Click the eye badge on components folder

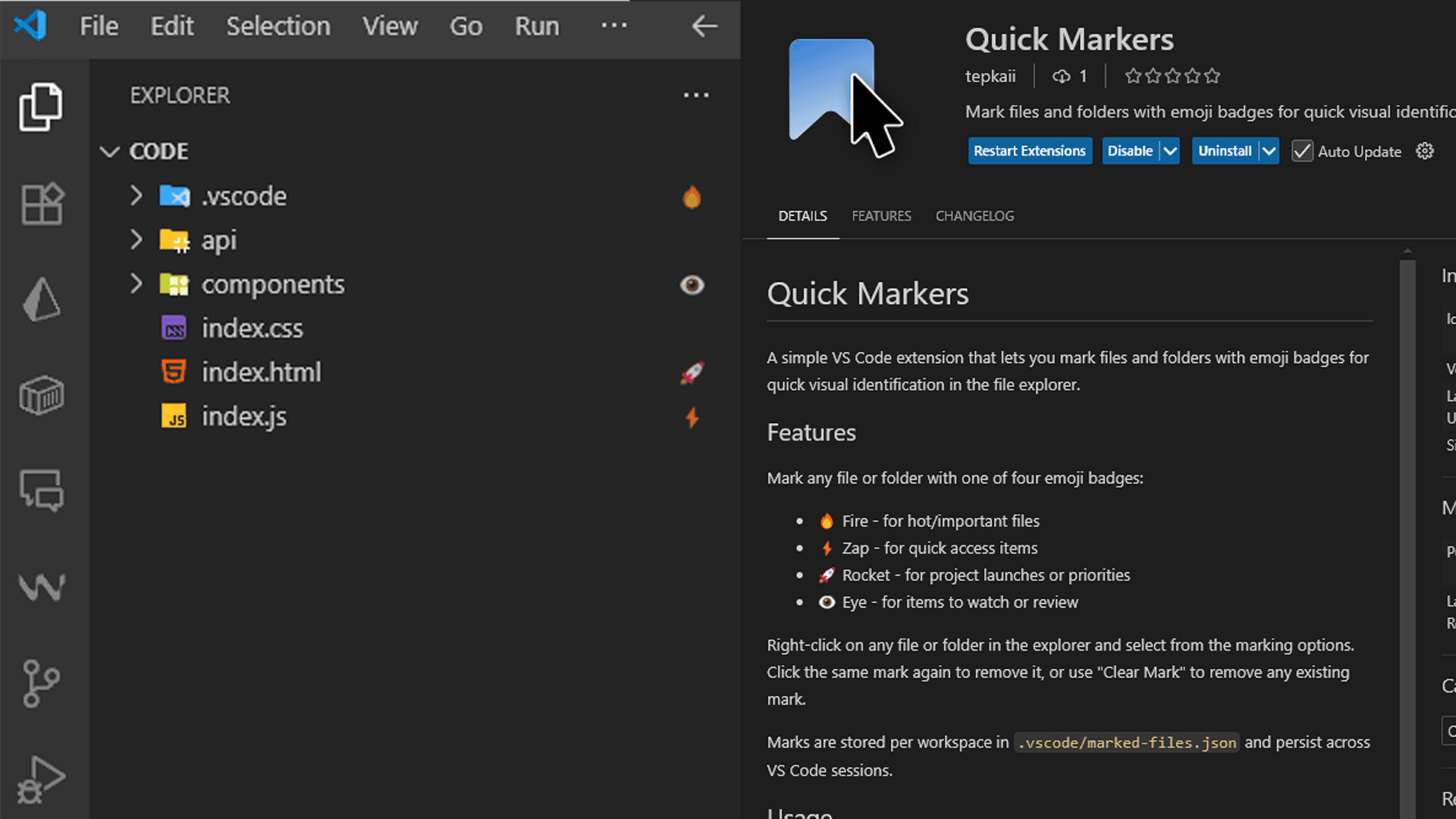[692, 285]
